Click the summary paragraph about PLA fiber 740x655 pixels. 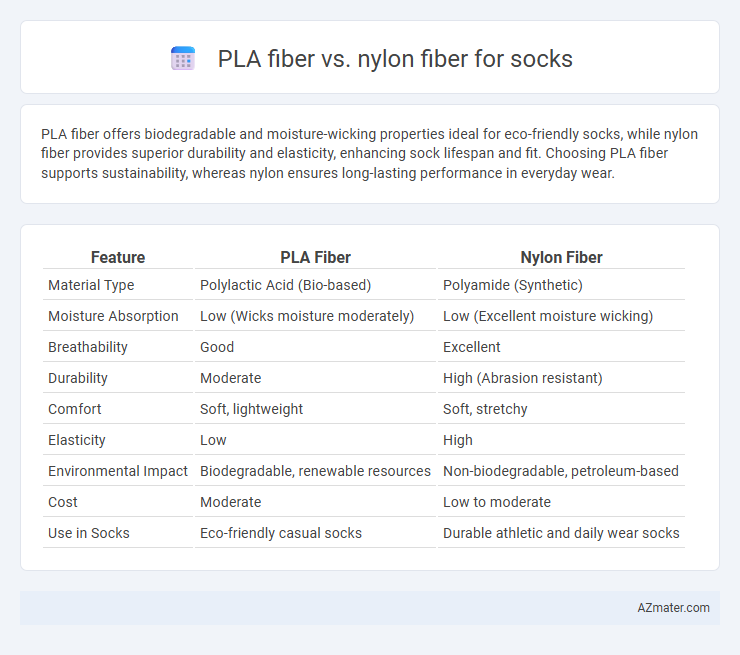tap(370, 153)
